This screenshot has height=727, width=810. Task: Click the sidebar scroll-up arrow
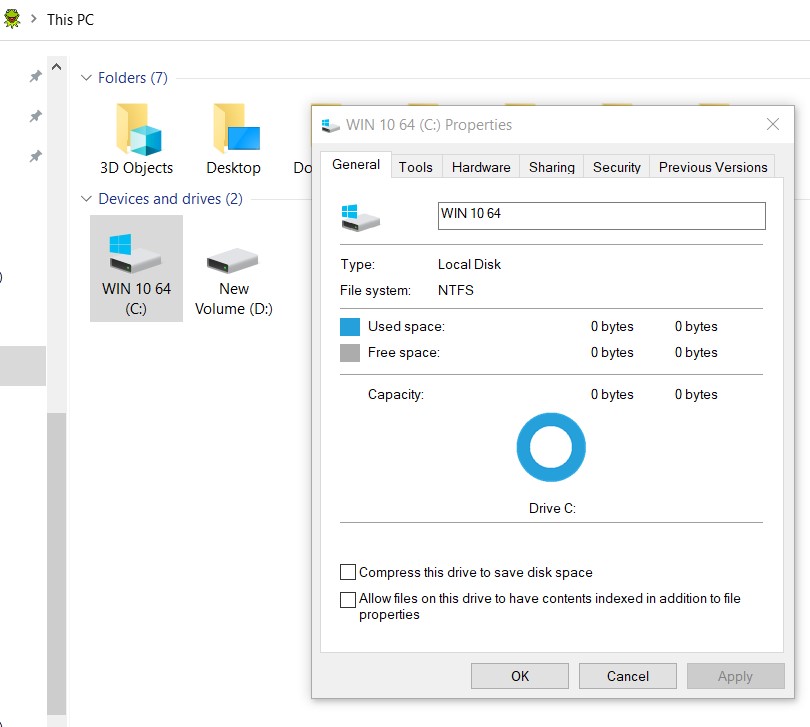(x=57, y=67)
